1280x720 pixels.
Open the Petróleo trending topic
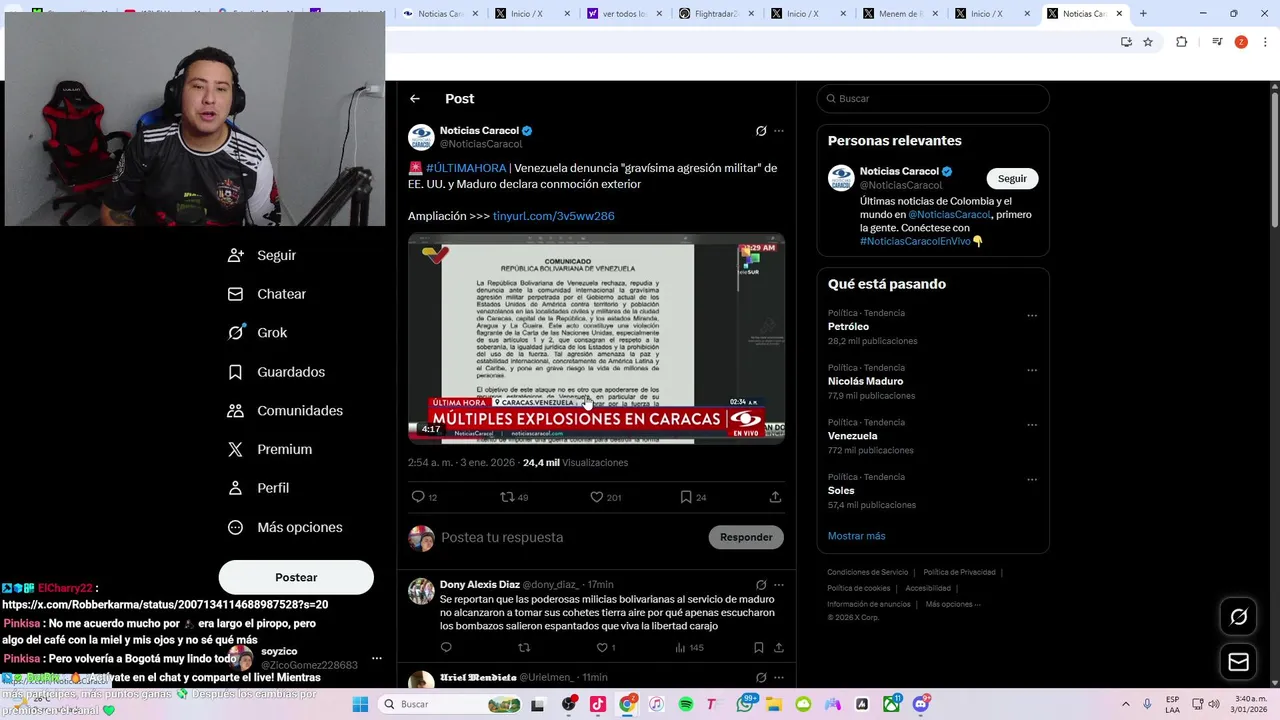pos(848,327)
